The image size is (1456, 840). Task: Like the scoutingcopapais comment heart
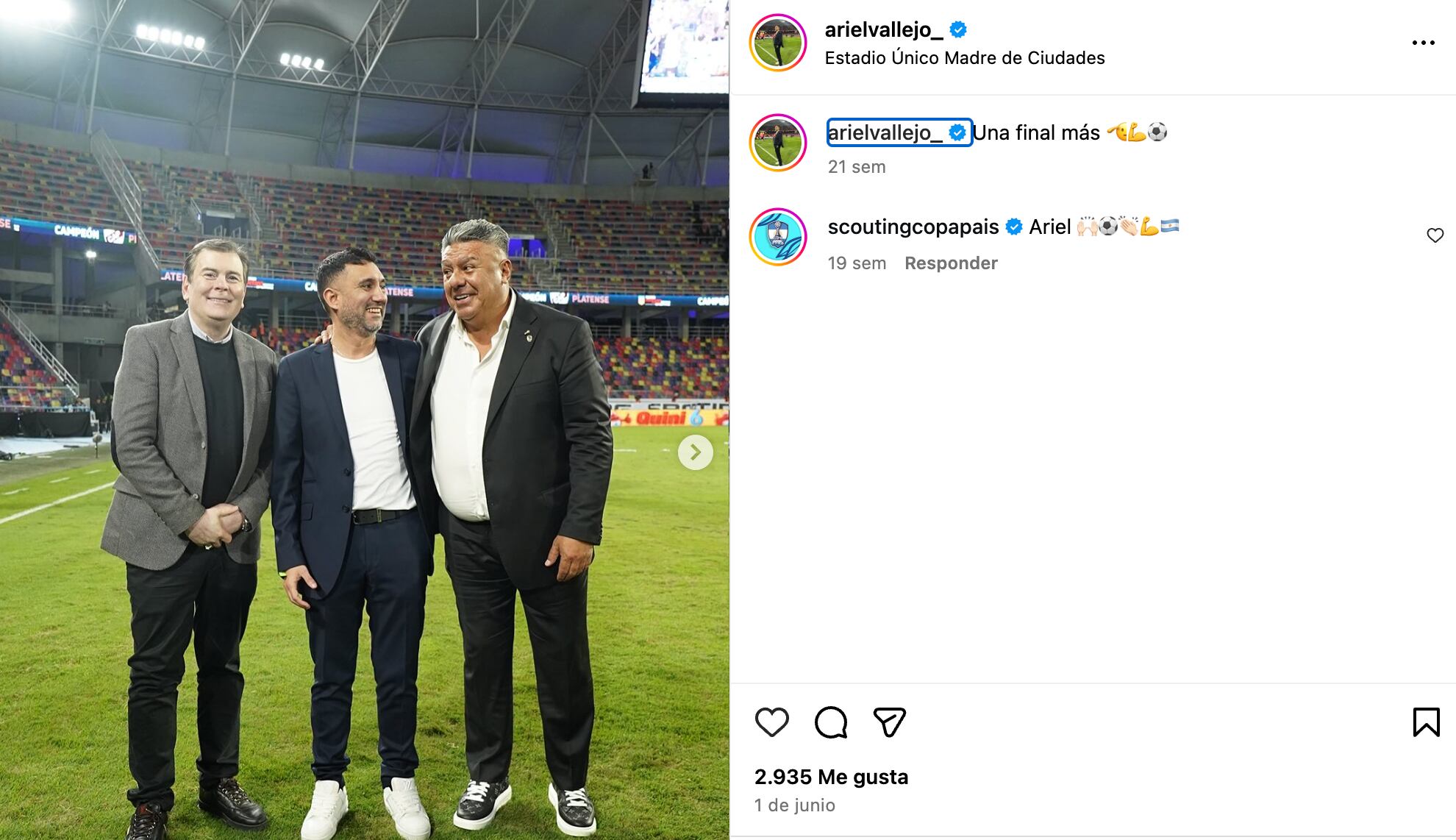click(x=1435, y=235)
